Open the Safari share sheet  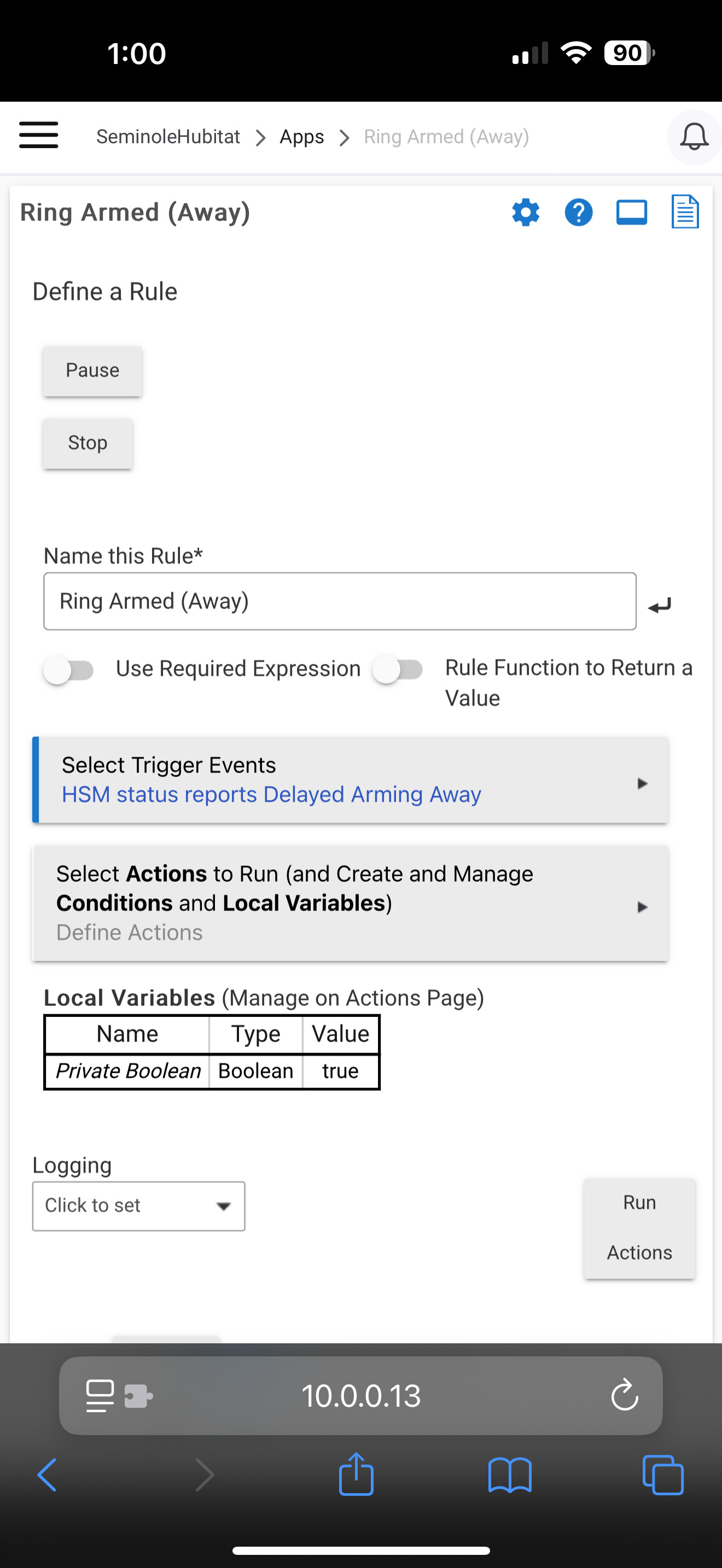(x=356, y=1473)
